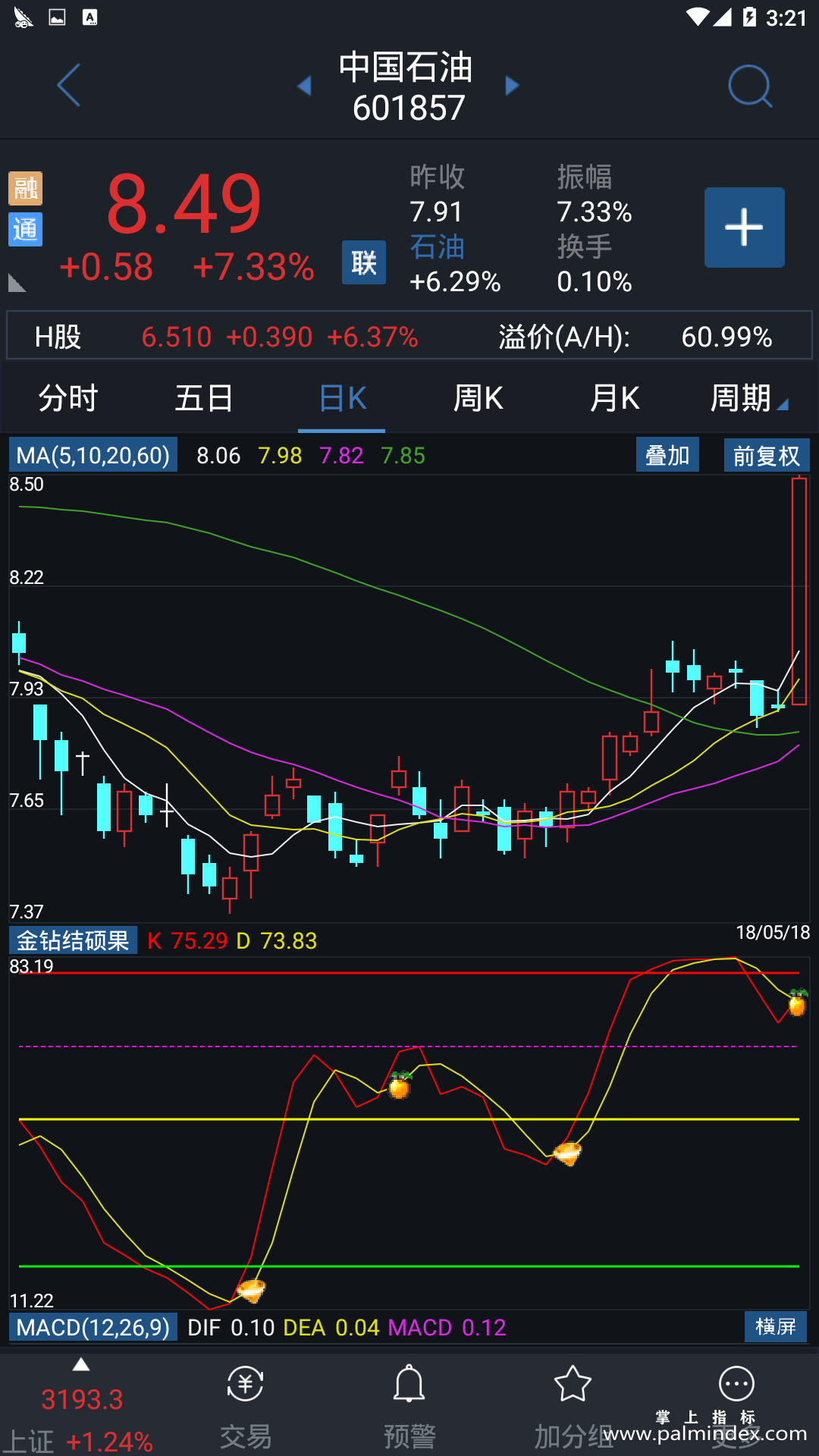Tap the 上证 index value 3193.3
This screenshot has height=1456, width=819.
82,1399
